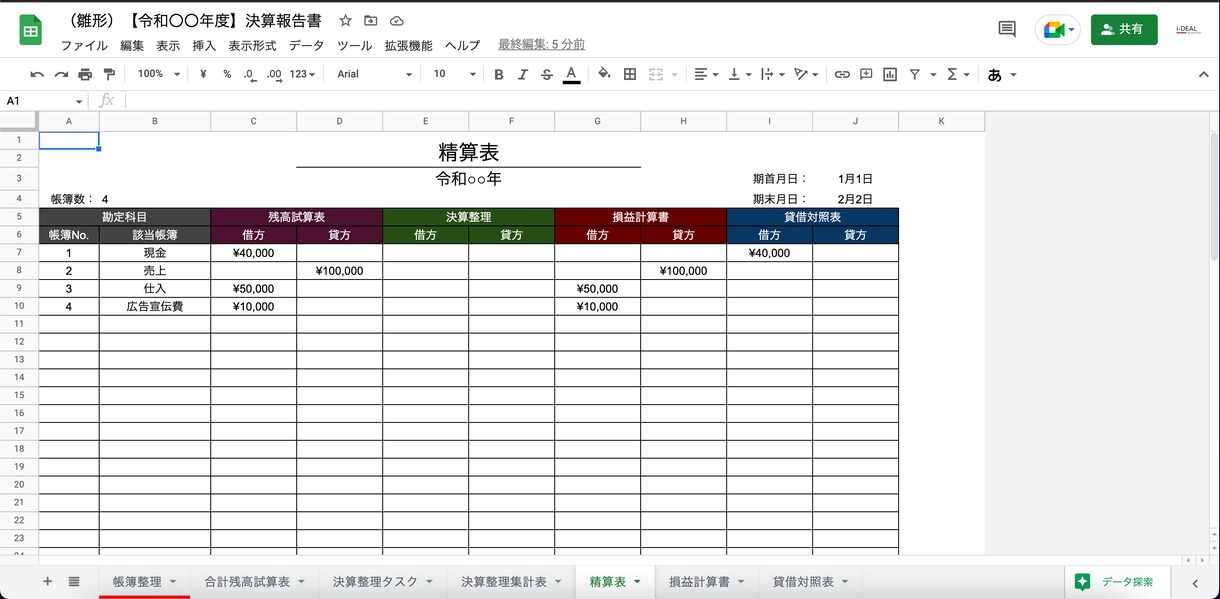The width and height of the screenshot is (1220, 599).
Task: Move document with the folder icon
Action: (x=371, y=20)
